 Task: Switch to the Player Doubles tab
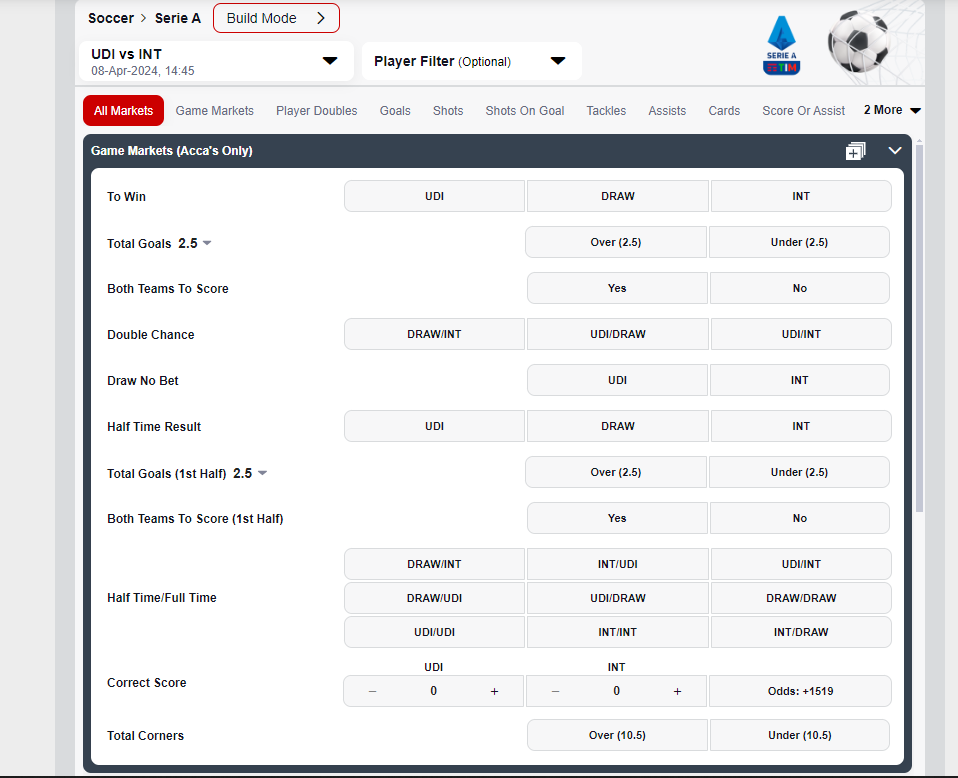coord(316,111)
